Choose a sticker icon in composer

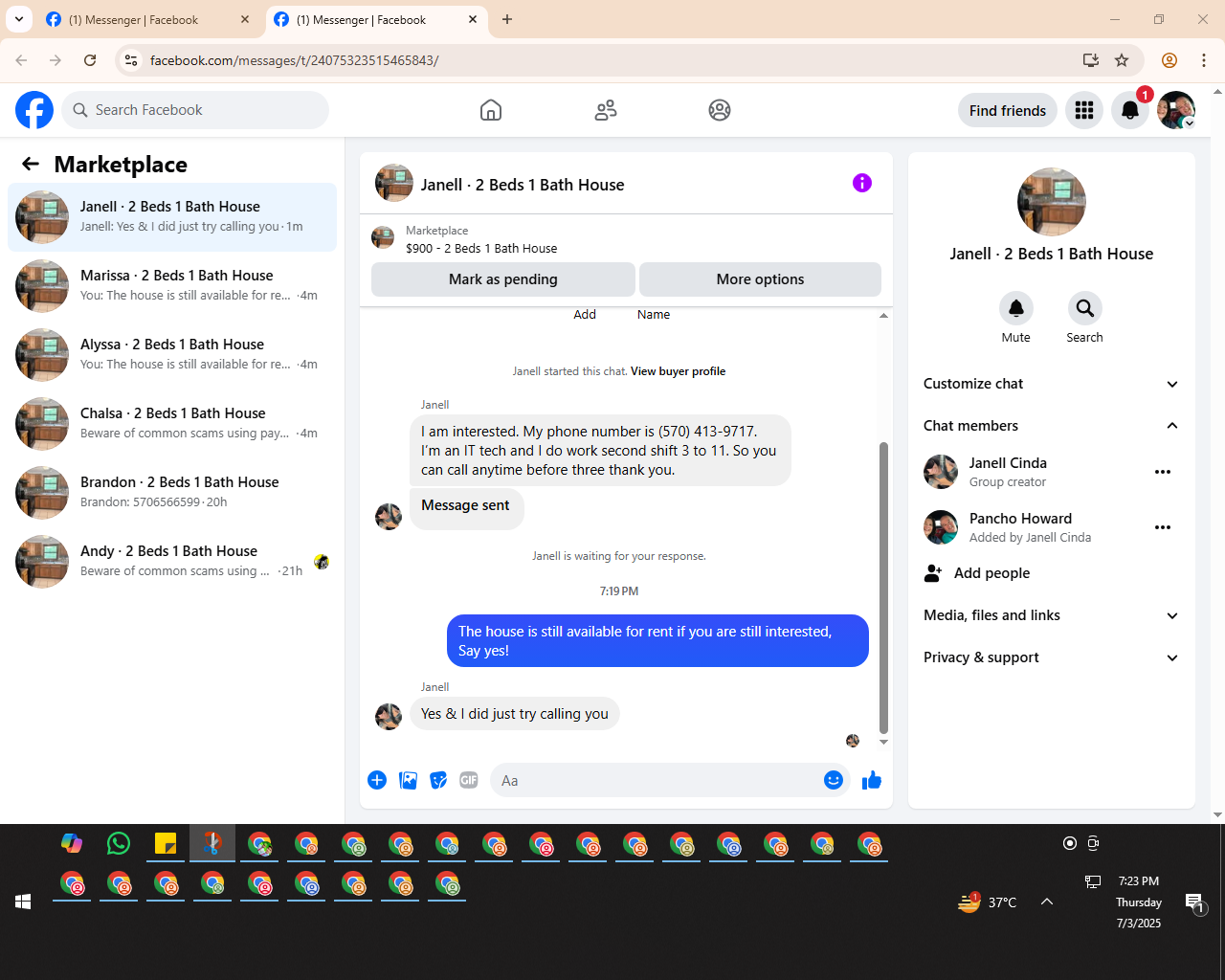pyautogui.click(x=438, y=780)
